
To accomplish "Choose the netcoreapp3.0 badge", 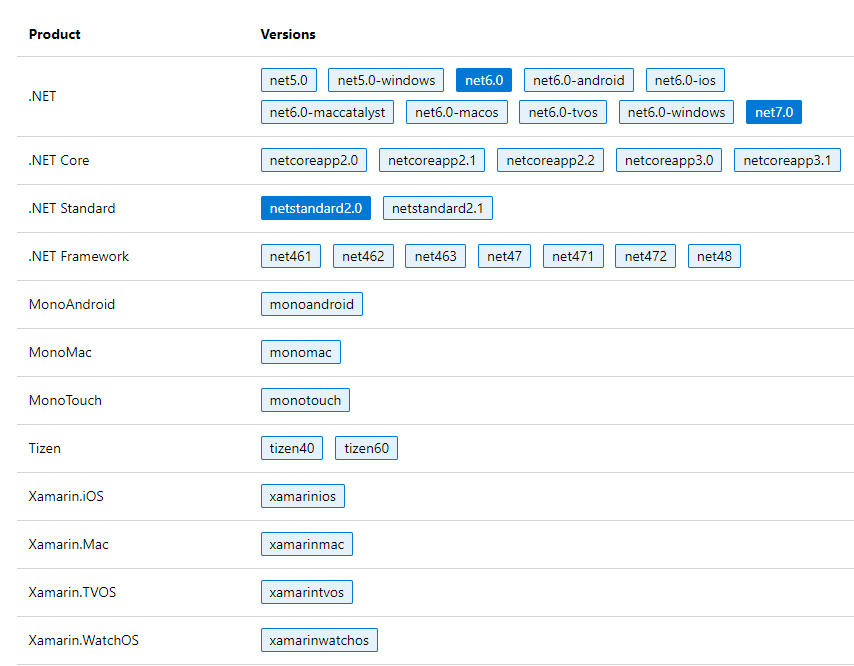I will [x=669, y=160].
